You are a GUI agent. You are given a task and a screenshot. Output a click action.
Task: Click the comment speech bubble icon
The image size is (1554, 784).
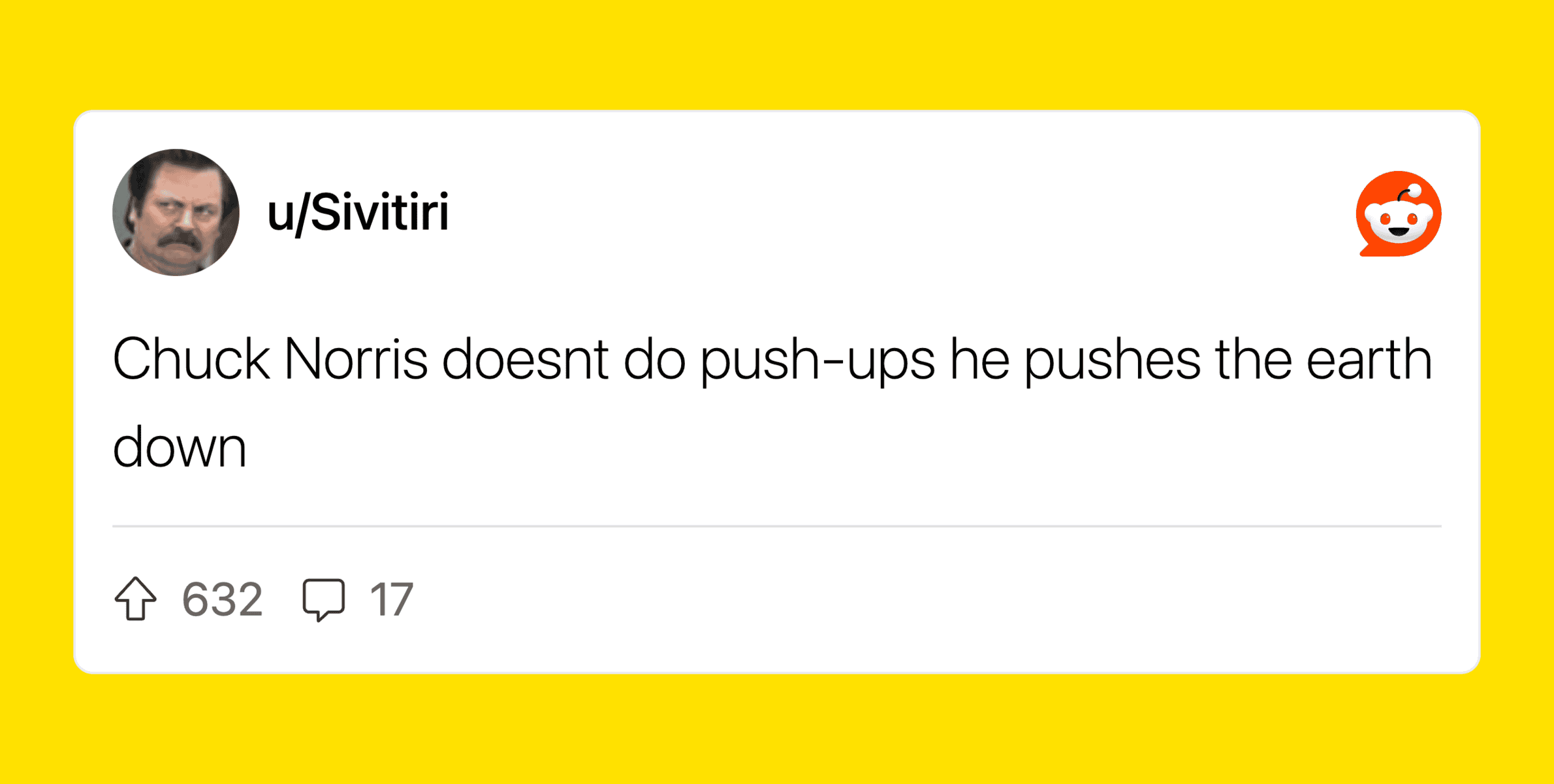[323, 599]
